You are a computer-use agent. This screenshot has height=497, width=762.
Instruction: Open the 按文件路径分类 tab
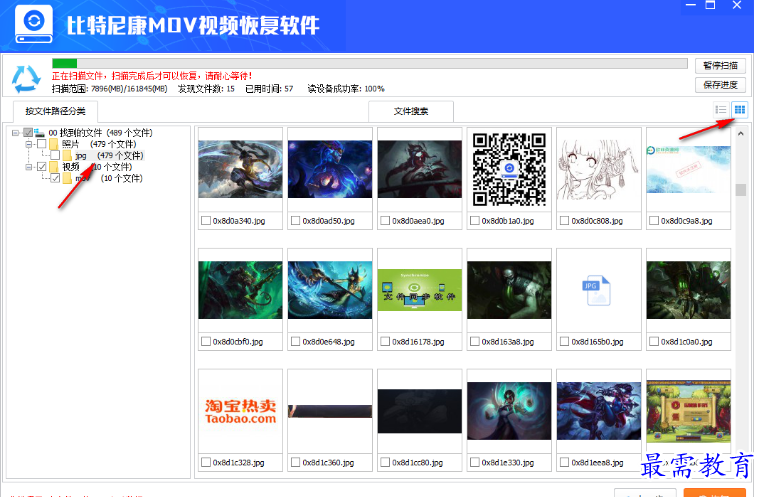click(x=55, y=111)
